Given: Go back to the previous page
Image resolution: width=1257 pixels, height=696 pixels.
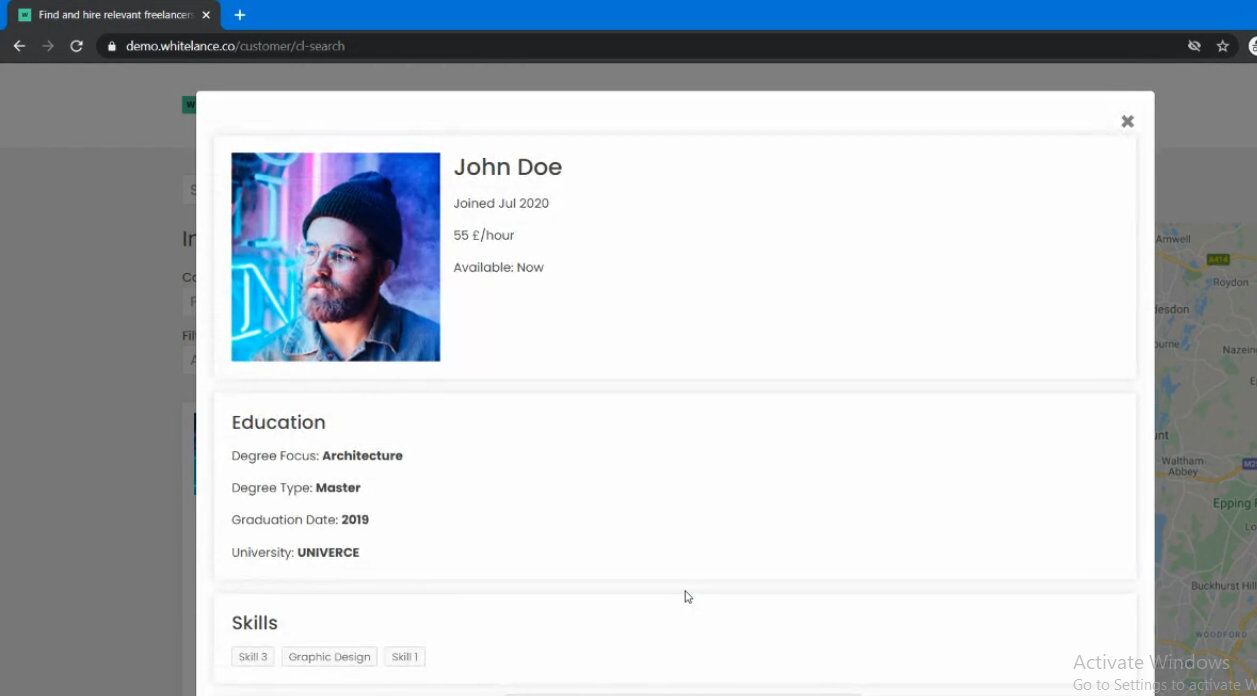Looking at the screenshot, I should coord(19,46).
